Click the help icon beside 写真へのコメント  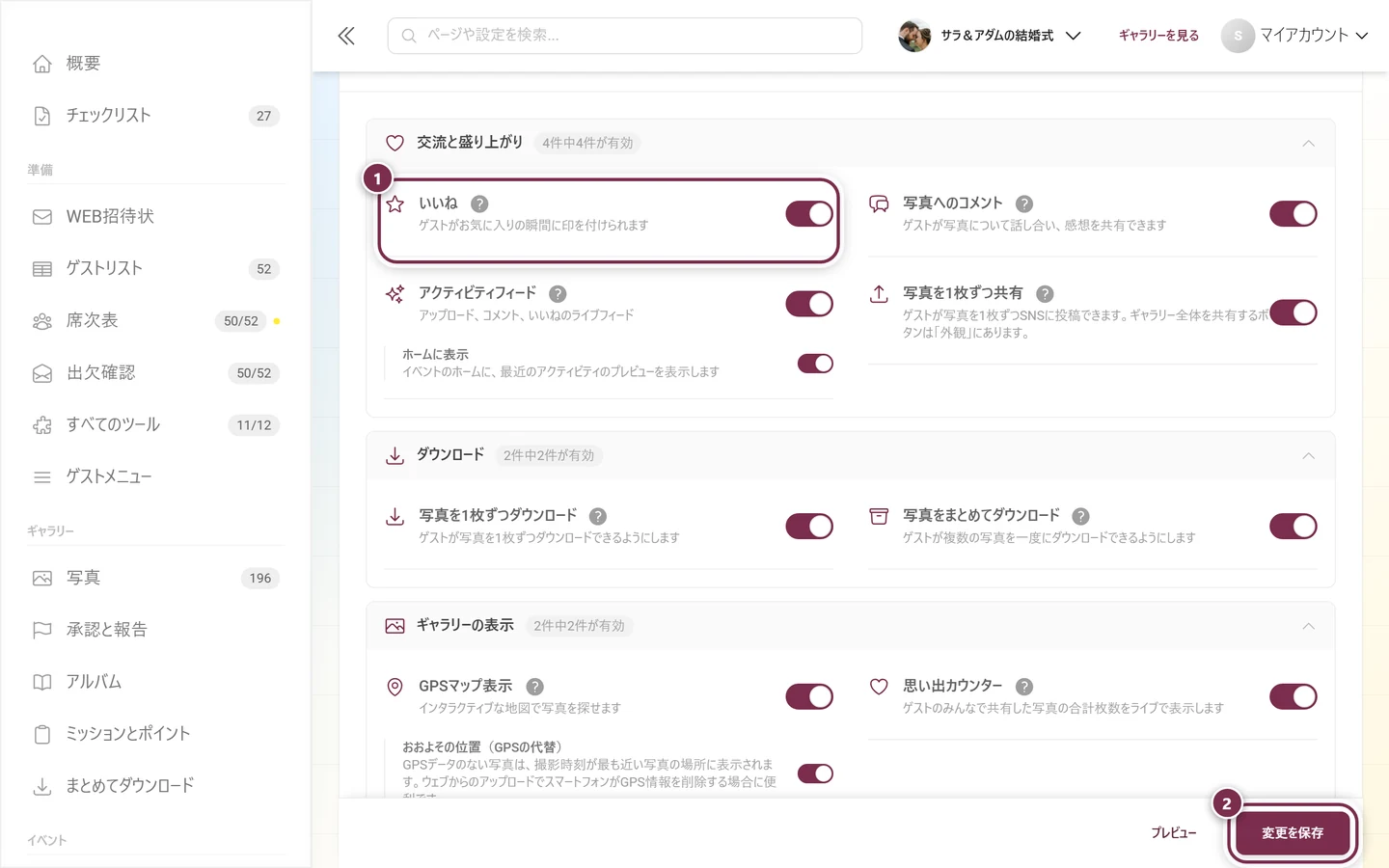(x=1024, y=203)
